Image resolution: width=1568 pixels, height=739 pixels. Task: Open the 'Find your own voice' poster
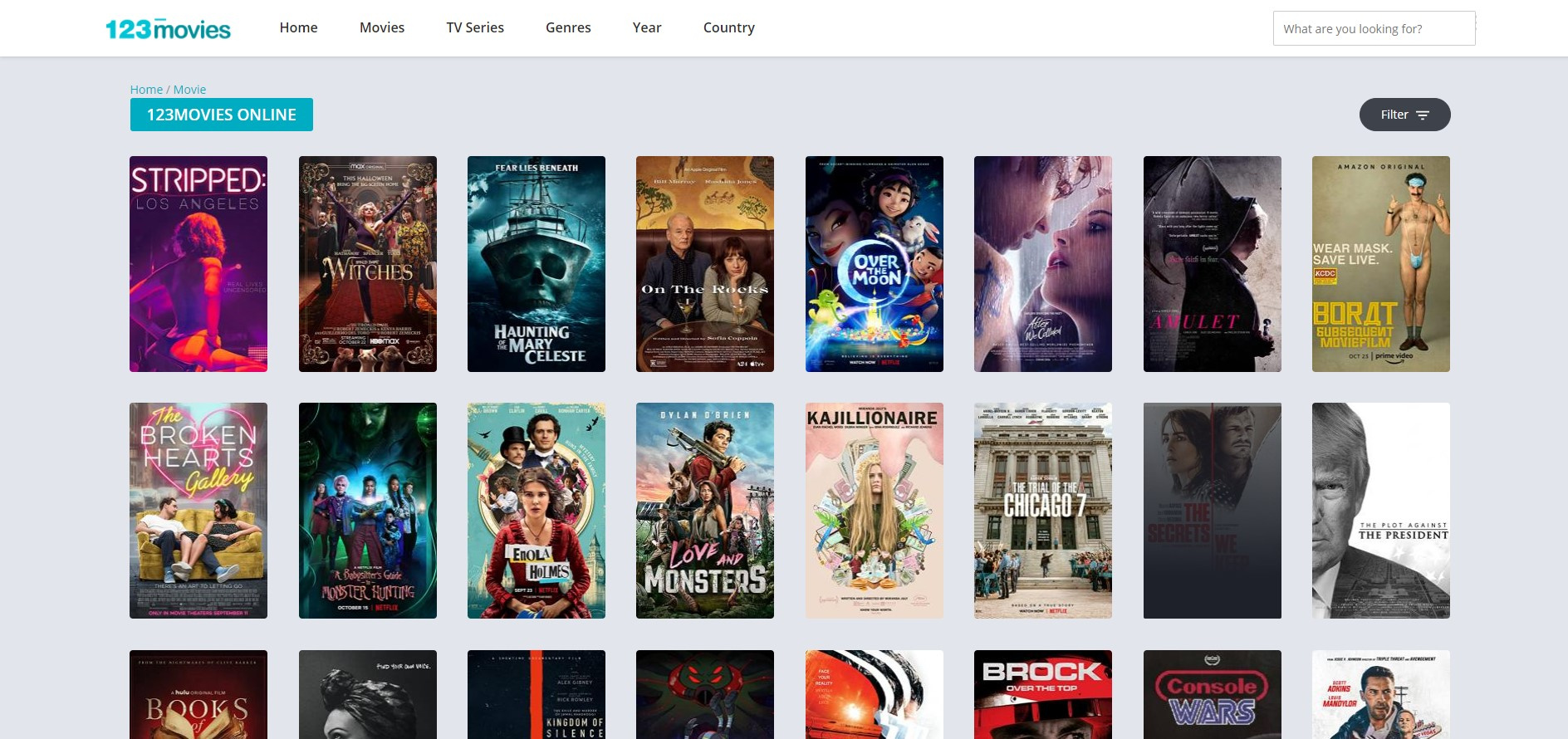click(368, 694)
